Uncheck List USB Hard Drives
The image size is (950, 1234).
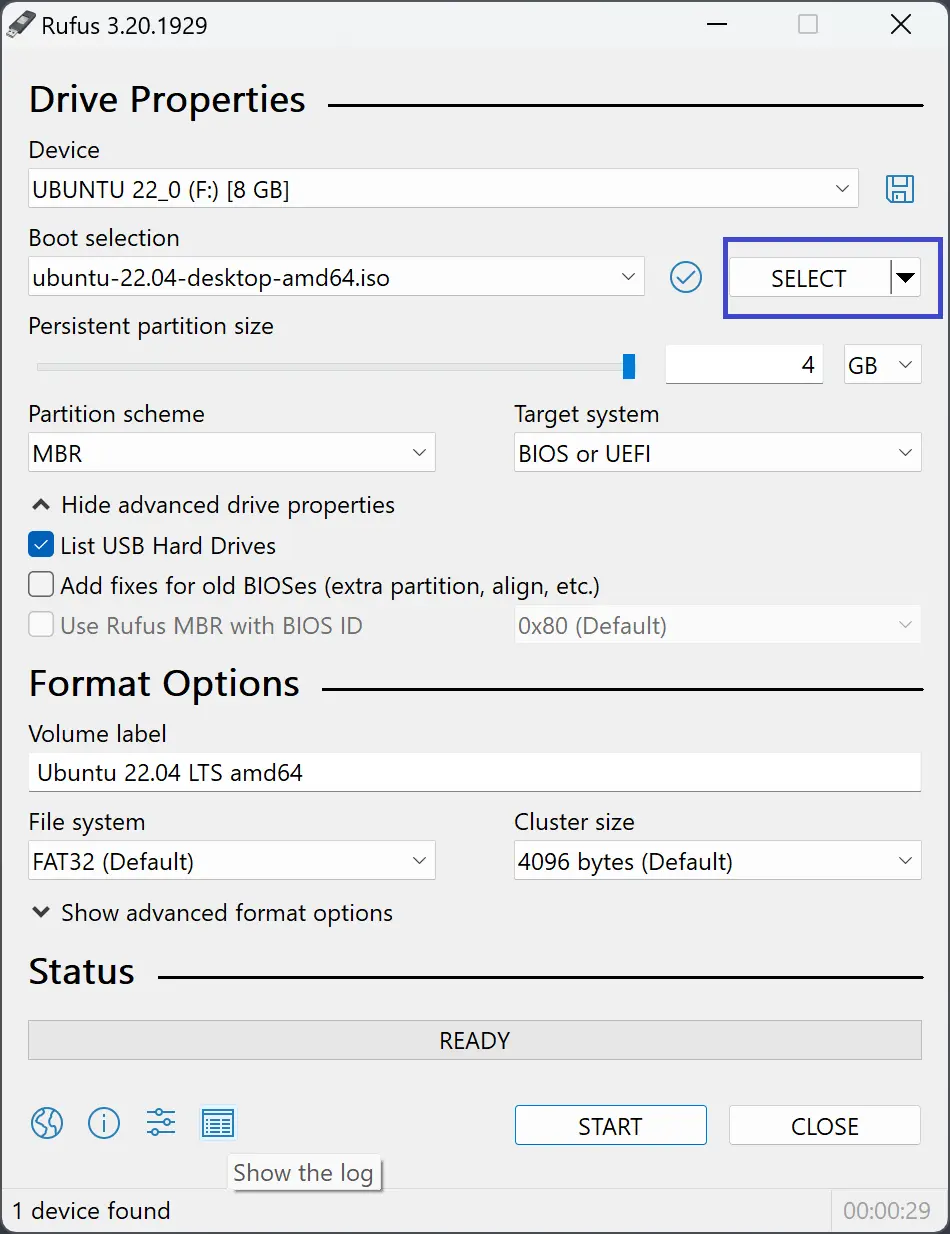[x=41, y=546]
